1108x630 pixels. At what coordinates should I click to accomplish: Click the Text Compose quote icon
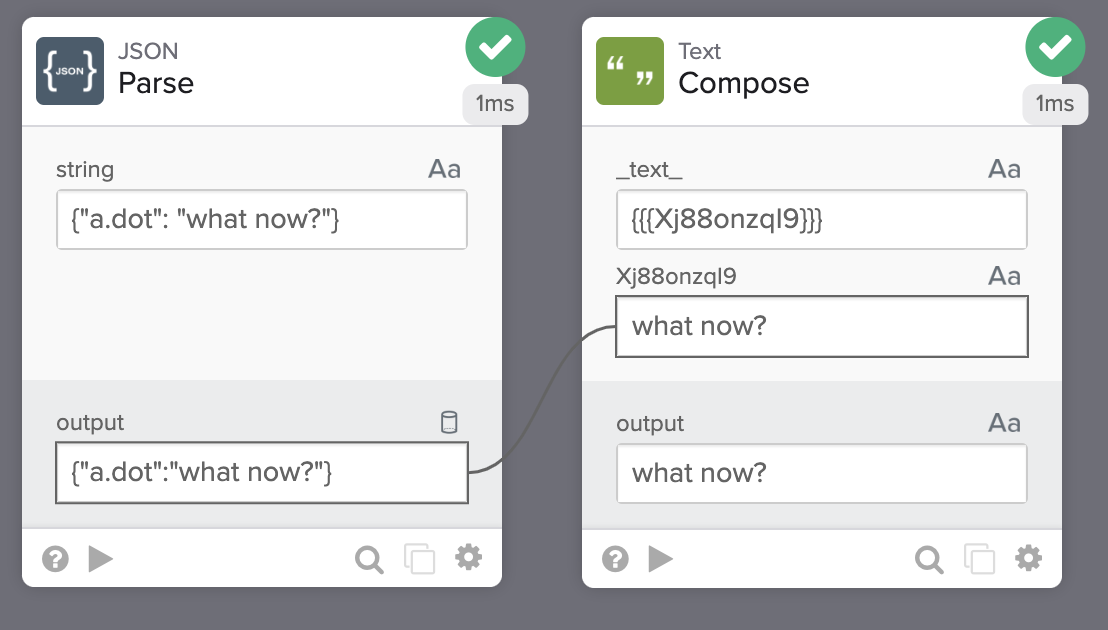point(630,71)
